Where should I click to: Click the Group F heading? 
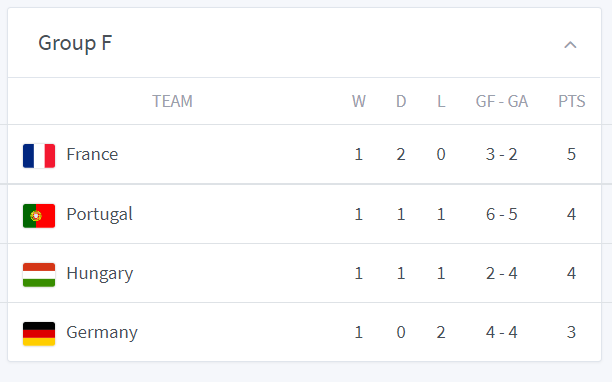pos(75,43)
